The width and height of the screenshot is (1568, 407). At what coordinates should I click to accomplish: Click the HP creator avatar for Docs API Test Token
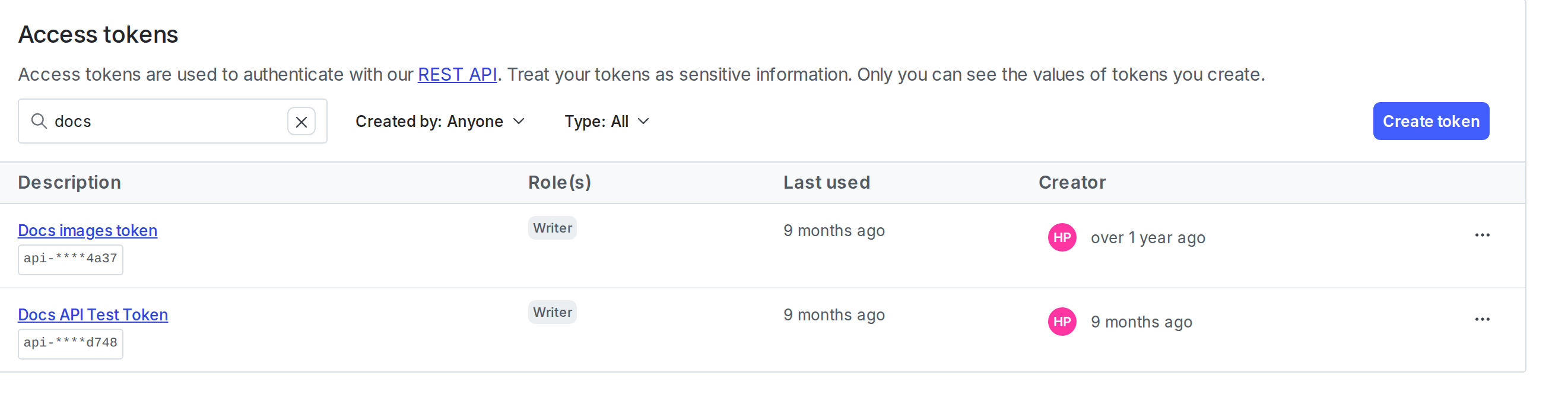coord(1062,322)
